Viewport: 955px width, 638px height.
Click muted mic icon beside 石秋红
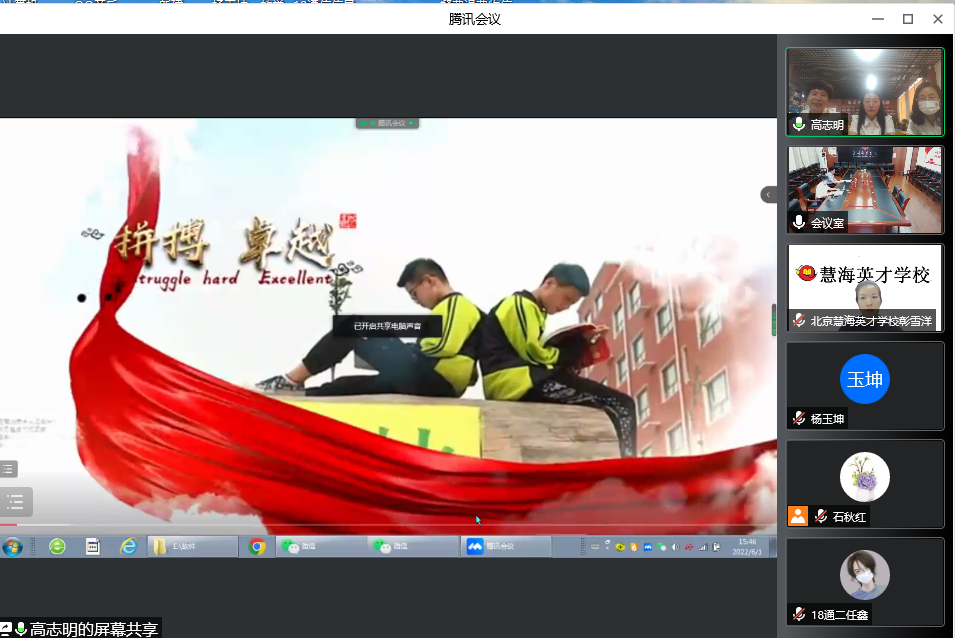821,516
